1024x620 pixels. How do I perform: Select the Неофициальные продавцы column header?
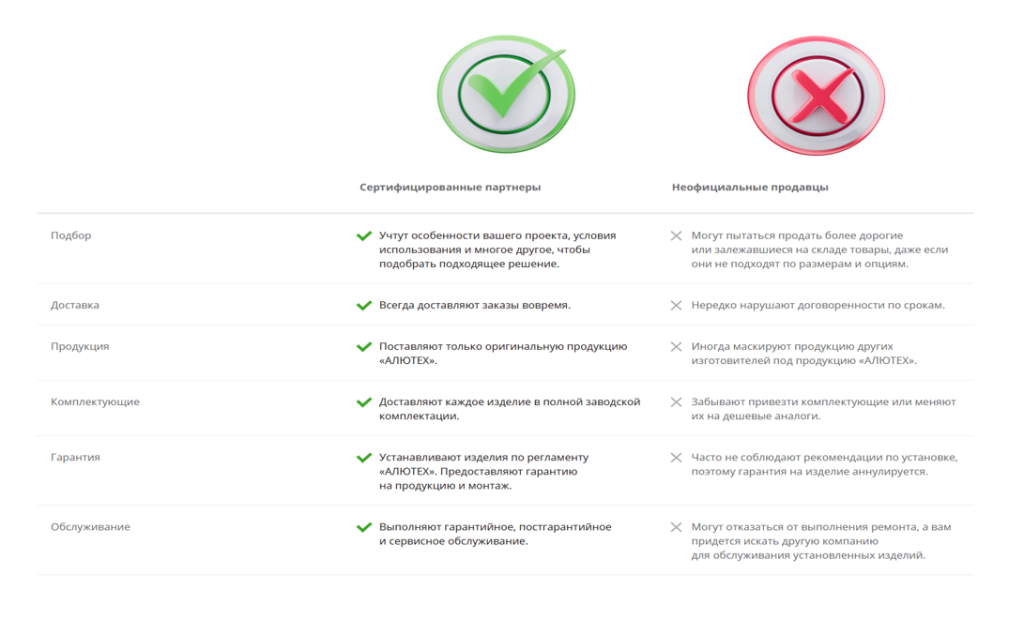click(x=750, y=188)
